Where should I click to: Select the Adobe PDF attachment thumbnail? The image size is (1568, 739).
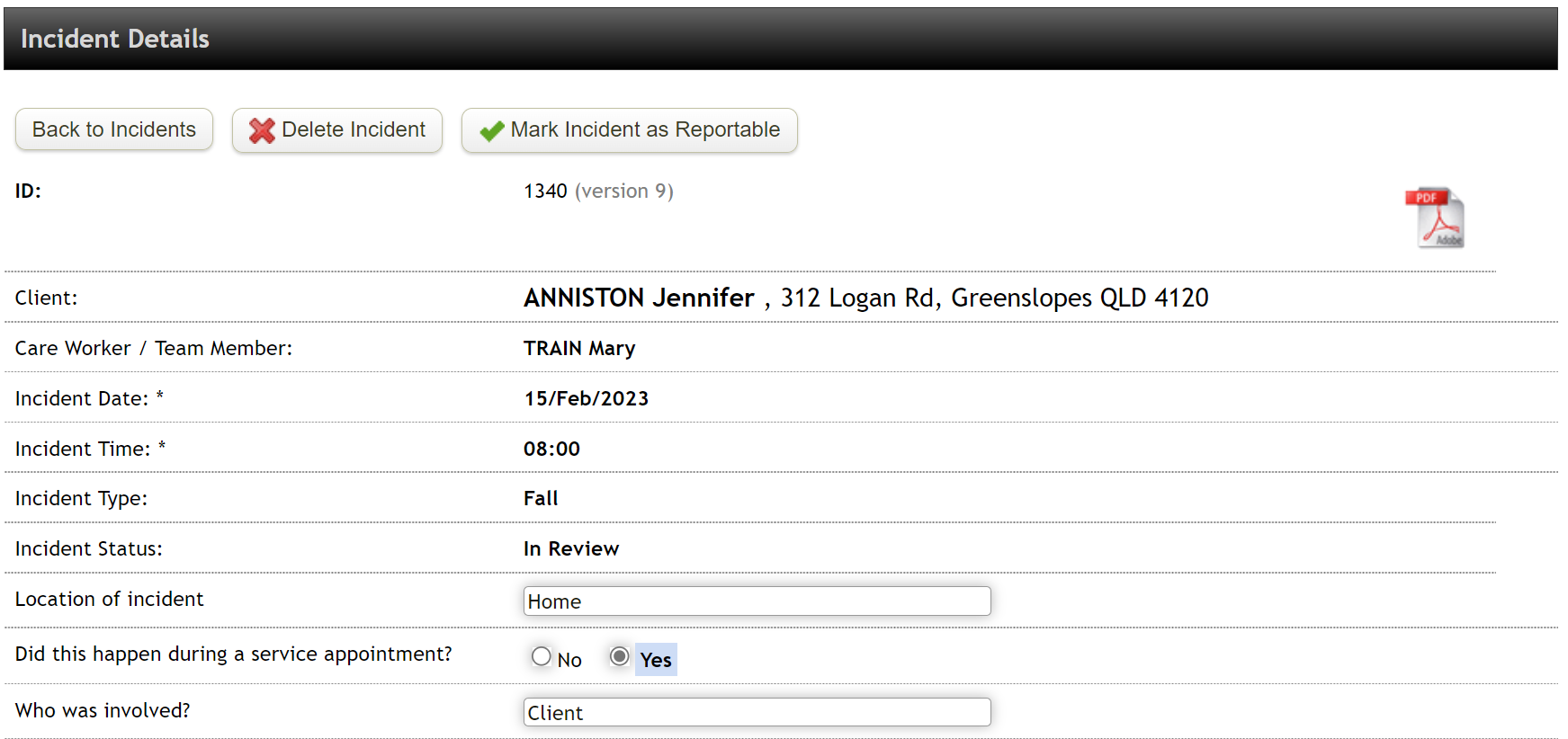(1435, 217)
